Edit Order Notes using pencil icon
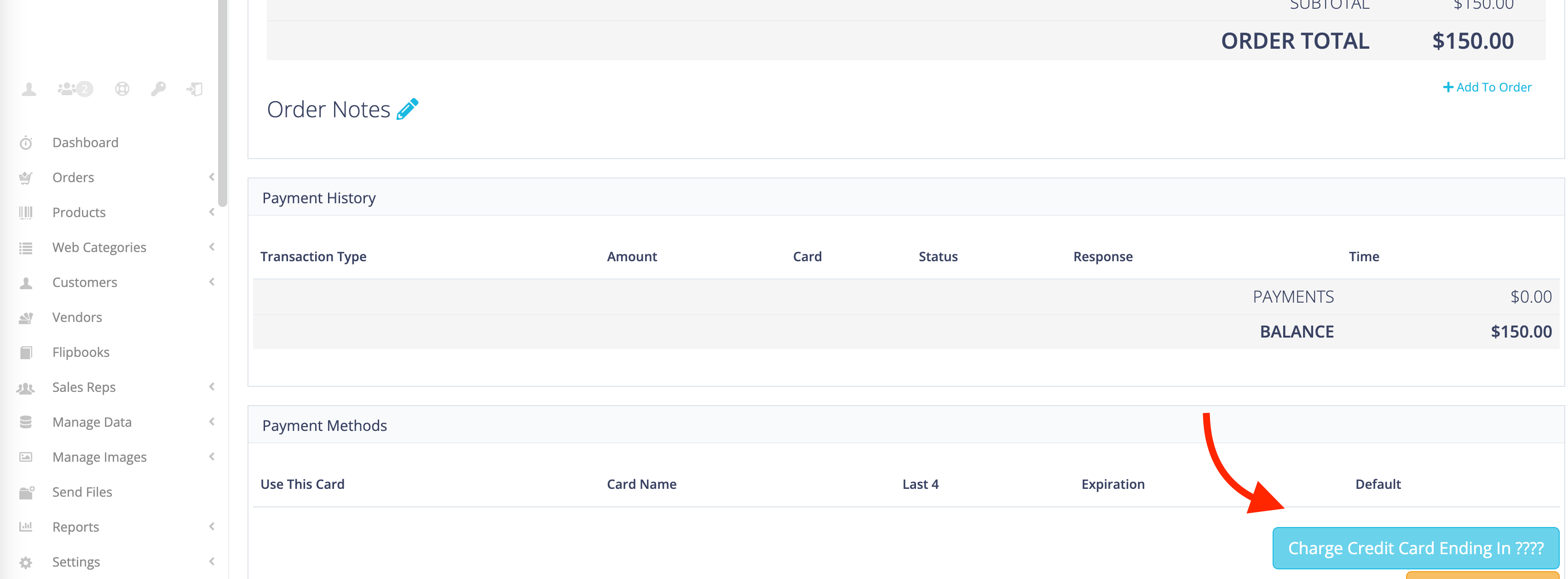This screenshot has width=1568, height=579. point(407,109)
